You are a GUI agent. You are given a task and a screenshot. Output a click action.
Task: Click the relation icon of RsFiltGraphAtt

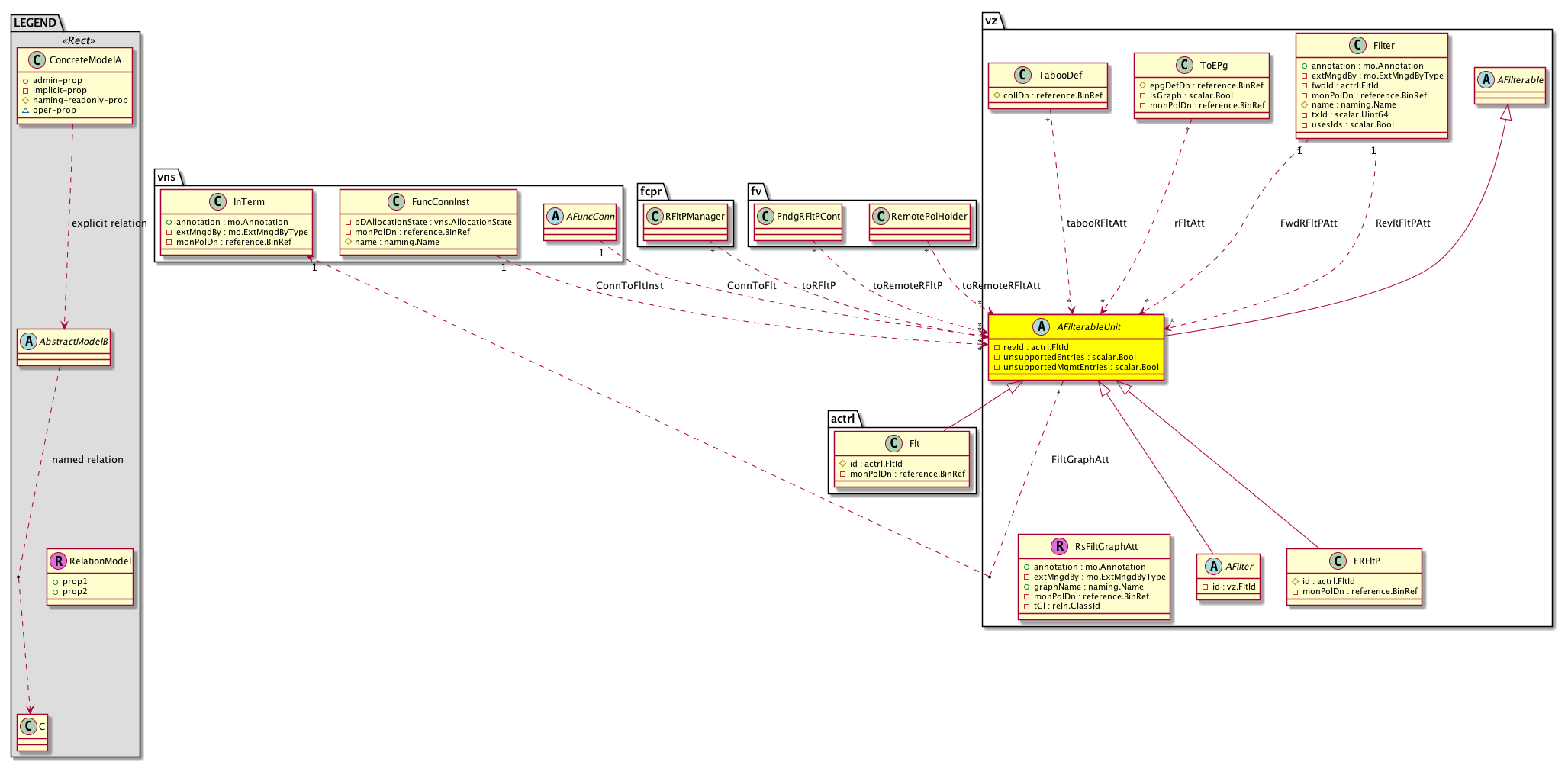pyautogui.click(x=1059, y=546)
